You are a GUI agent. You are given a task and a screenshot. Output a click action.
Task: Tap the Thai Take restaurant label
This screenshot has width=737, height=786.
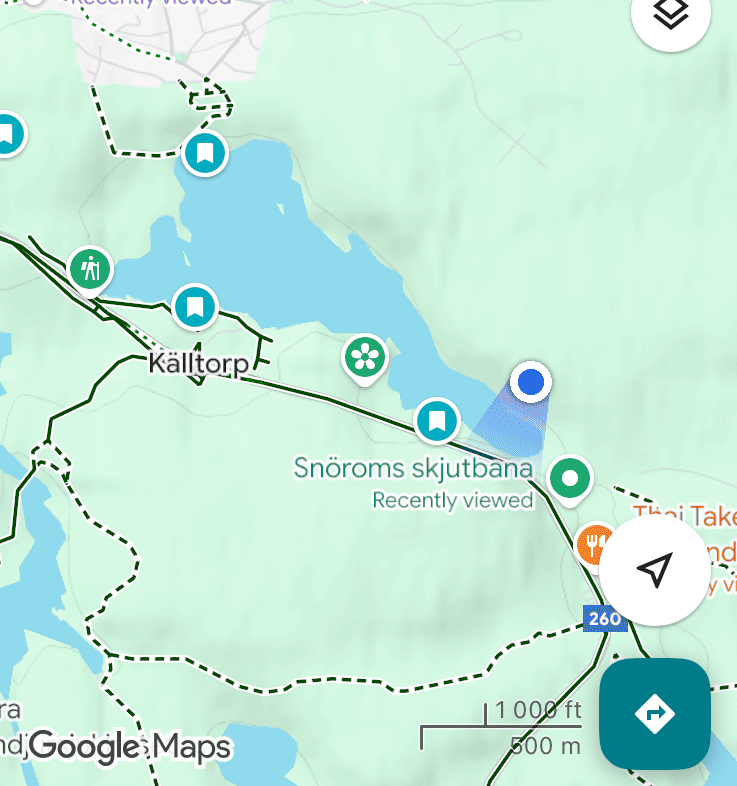click(685, 516)
